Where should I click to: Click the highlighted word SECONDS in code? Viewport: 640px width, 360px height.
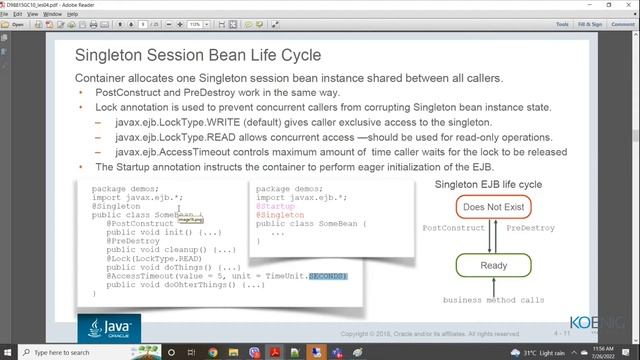(x=328, y=276)
